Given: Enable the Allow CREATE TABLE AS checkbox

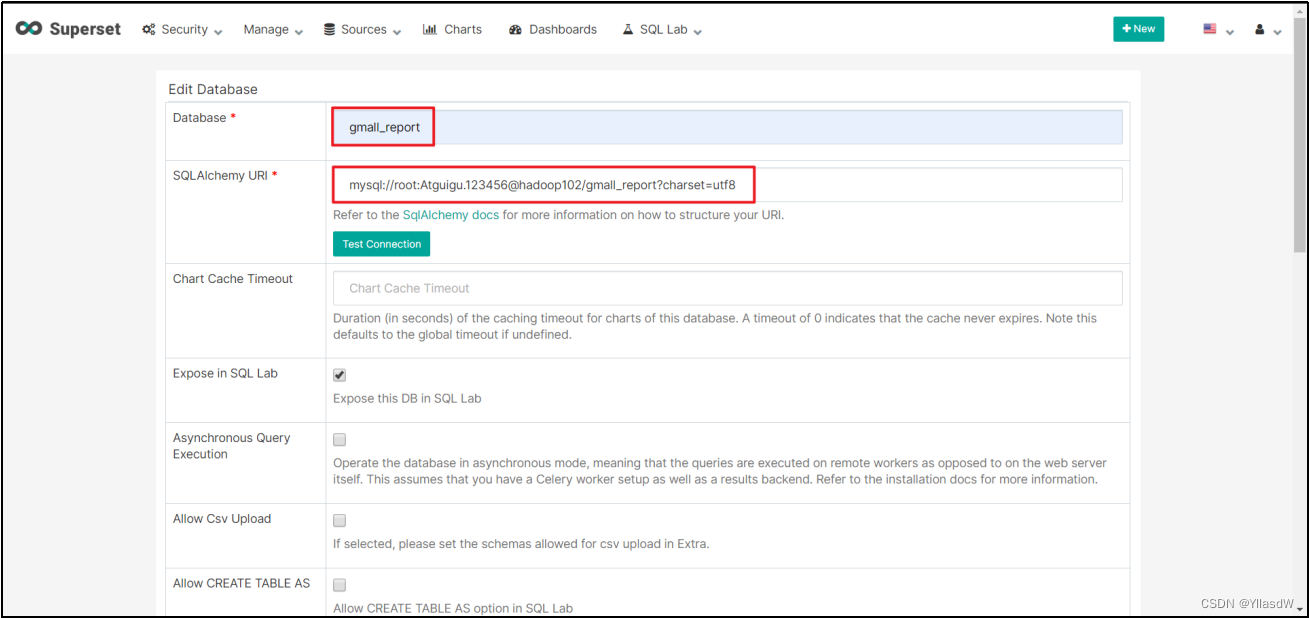Looking at the screenshot, I should pyautogui.click(x=340, y=585).
